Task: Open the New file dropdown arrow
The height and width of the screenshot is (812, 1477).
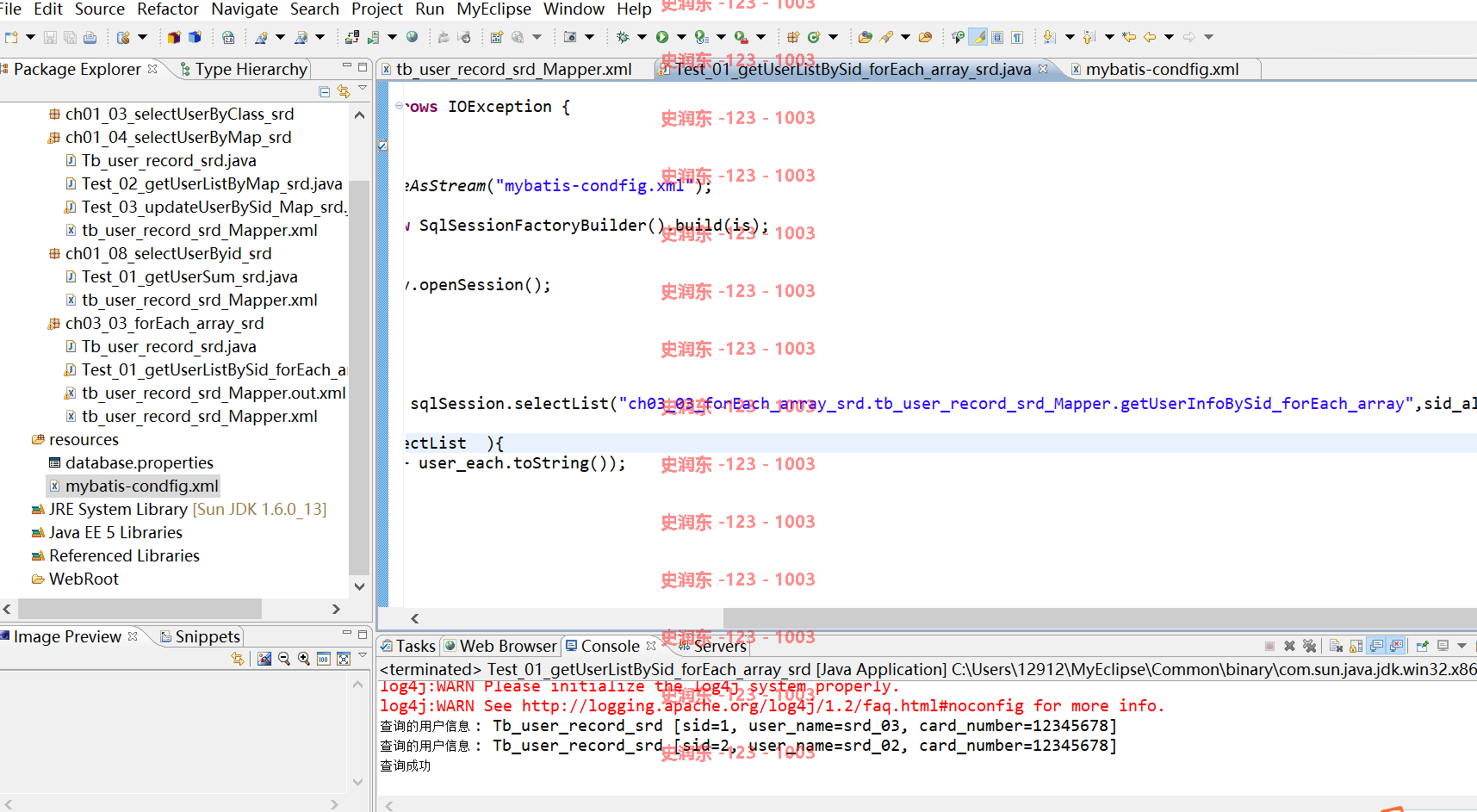Action: click(30, 37)
